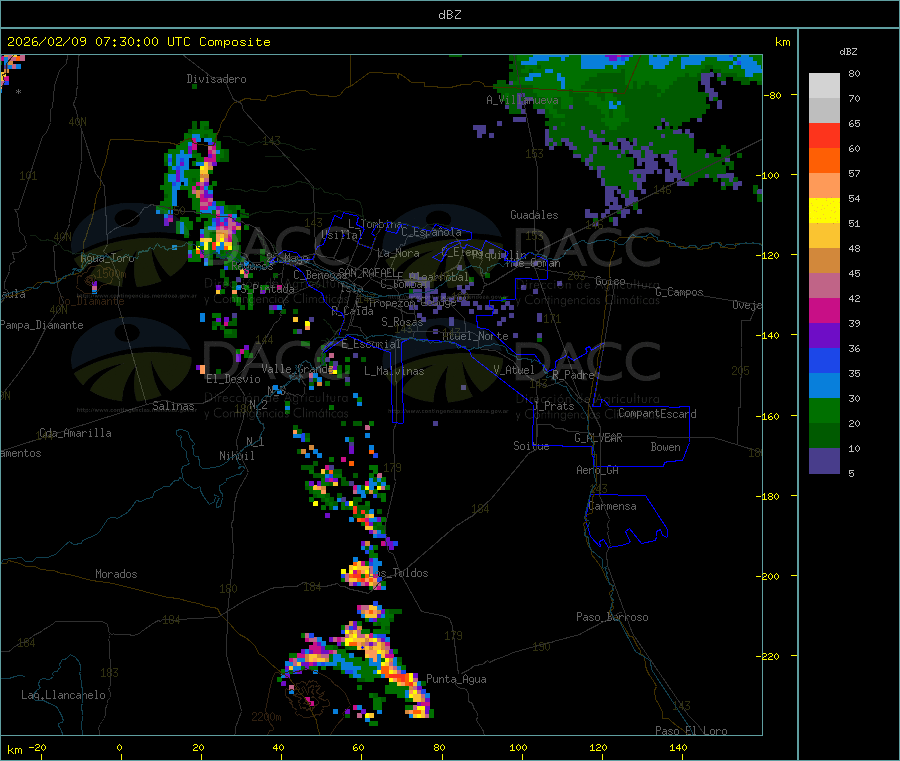Click the Aero_GA label

click(598, 470)
